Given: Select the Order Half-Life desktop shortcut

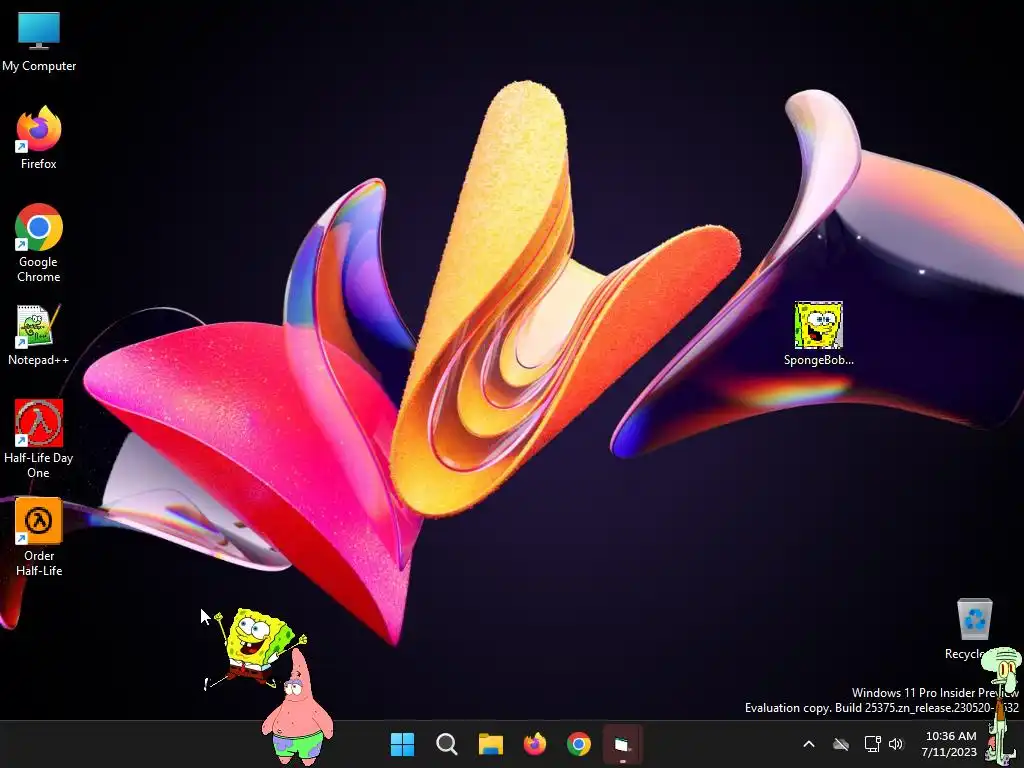Looking at the screenshot, I should click(39, 537).
